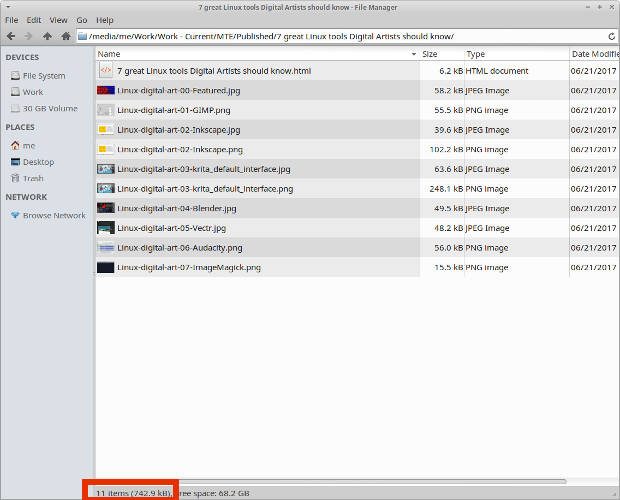Viewport: 620px width, 500px height.
Task: Select the HTML file icon
Action: [106, 70]
